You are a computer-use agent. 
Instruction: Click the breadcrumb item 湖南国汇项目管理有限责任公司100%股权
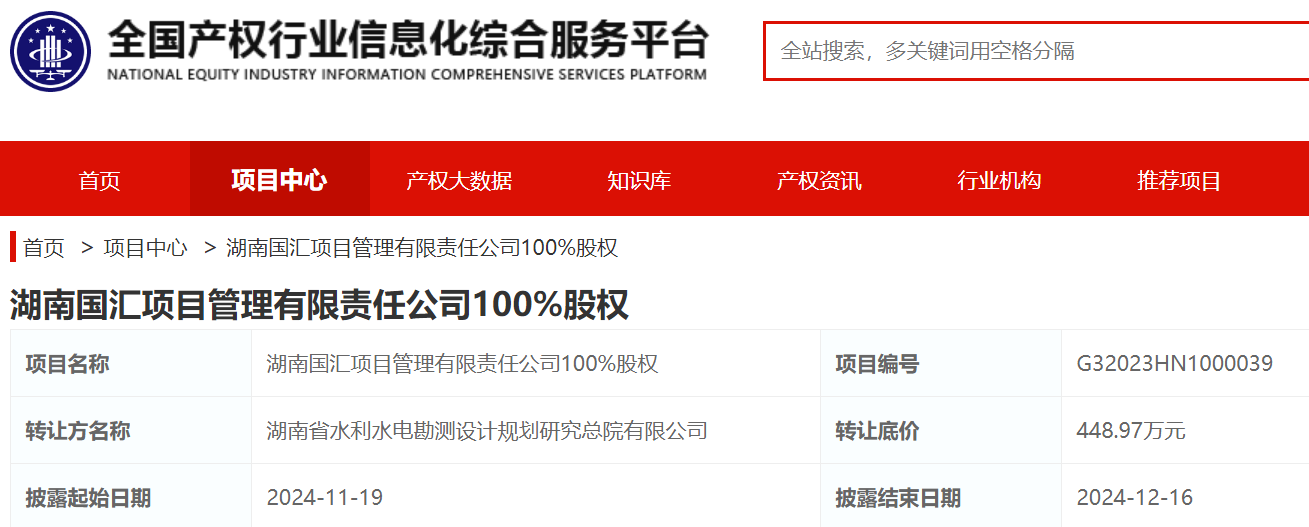pyautogui.click(x=422, y=248)
